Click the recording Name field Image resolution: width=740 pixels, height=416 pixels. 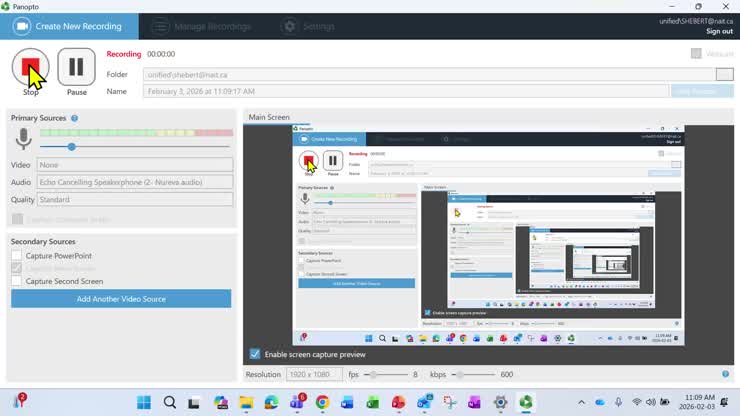coord(406,91)
